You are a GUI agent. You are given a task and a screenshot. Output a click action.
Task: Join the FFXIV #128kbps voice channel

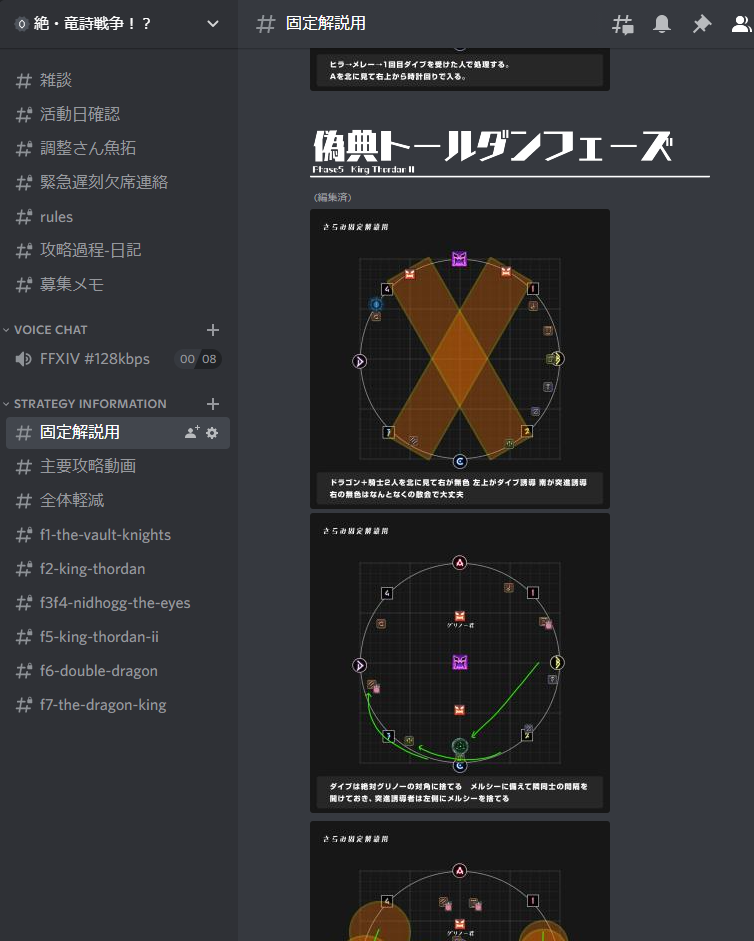point(95,359)
